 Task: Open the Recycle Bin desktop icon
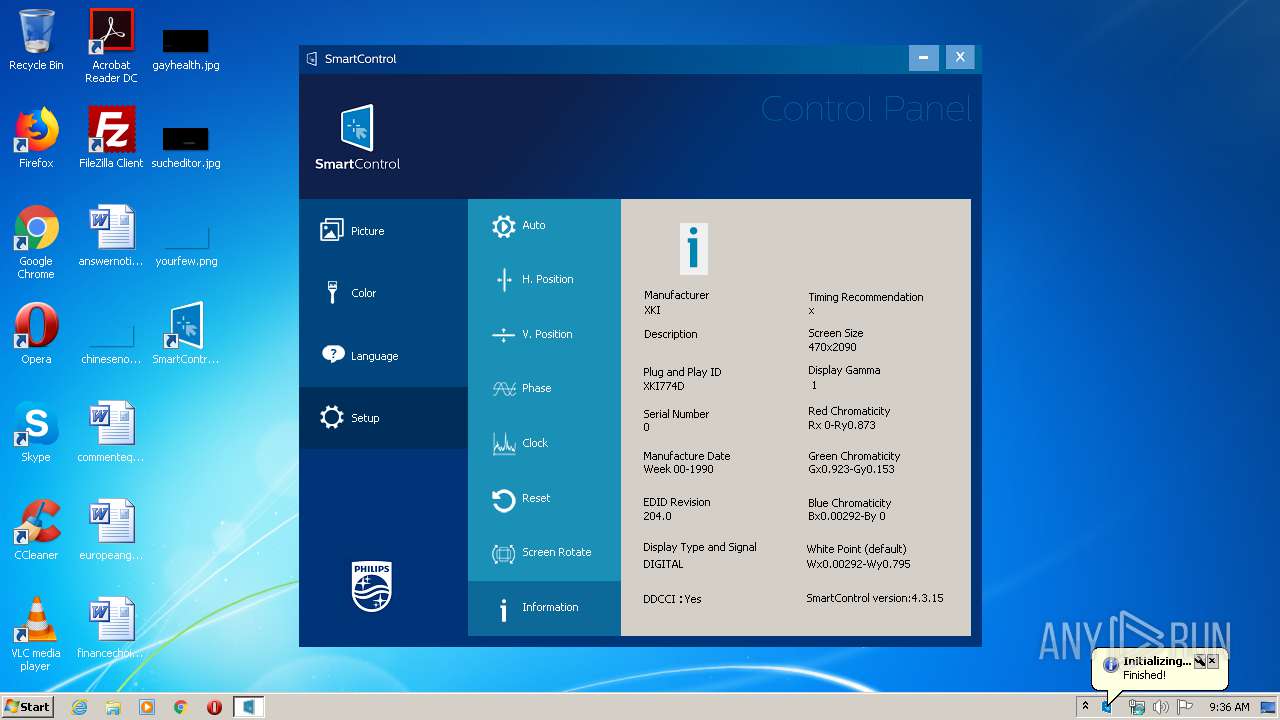tap(36, 41)
